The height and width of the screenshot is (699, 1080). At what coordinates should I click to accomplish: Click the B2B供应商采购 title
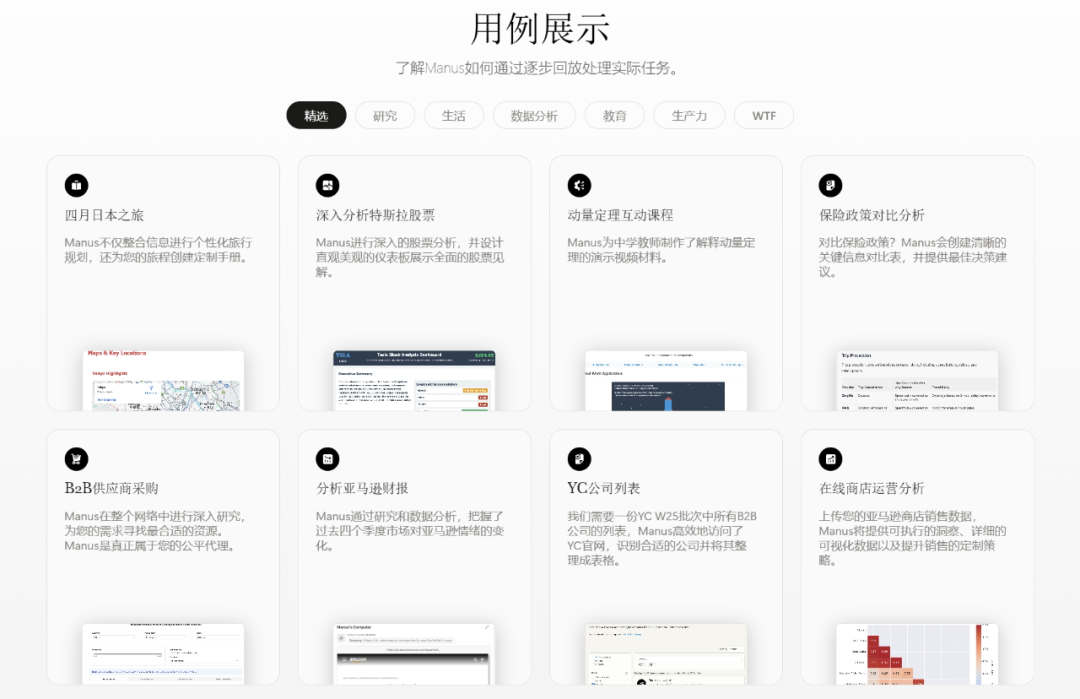tap(112, 488)
